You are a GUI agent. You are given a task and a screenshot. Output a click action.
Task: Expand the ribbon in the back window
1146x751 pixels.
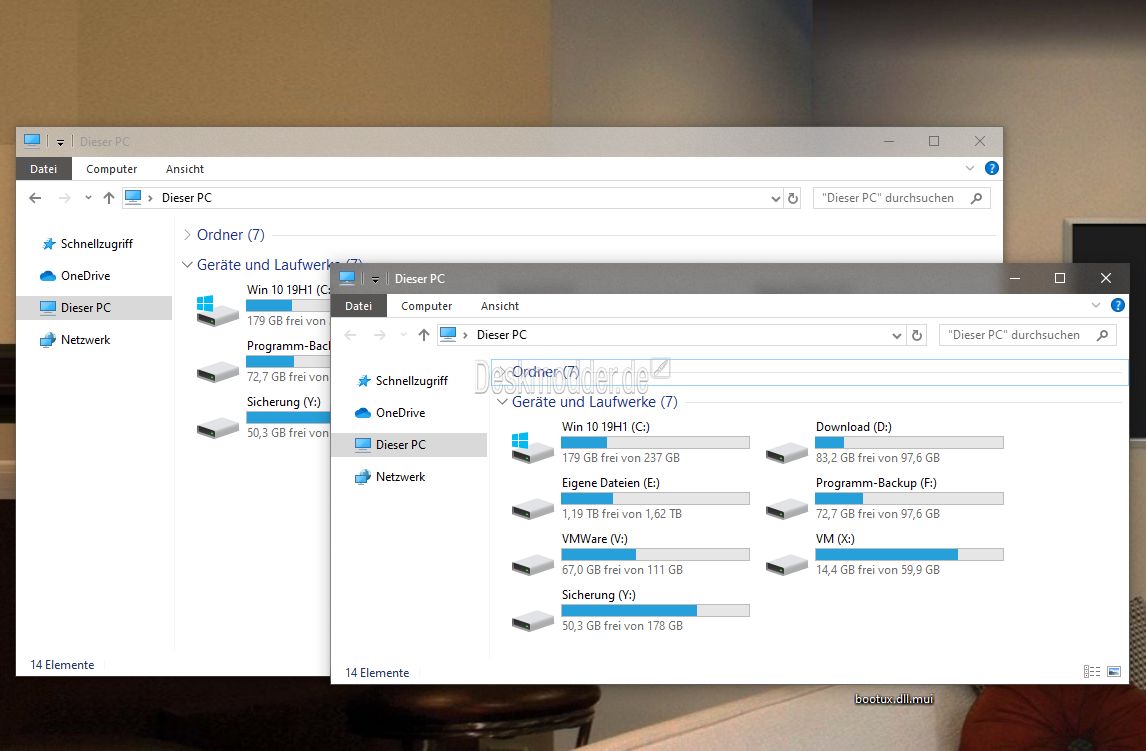tap(970, 168)
